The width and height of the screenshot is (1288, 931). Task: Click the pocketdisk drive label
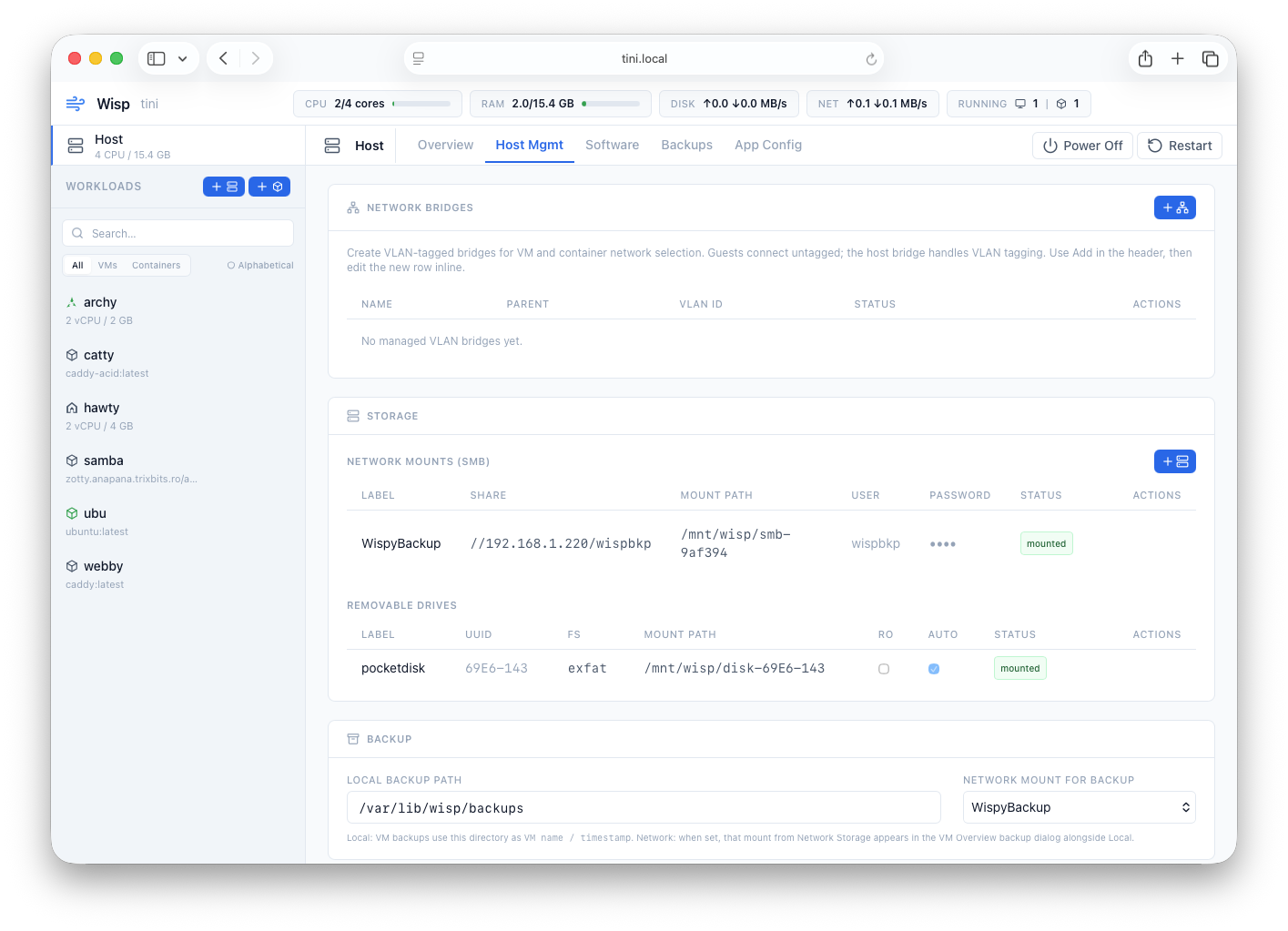[x=393, y=668]
